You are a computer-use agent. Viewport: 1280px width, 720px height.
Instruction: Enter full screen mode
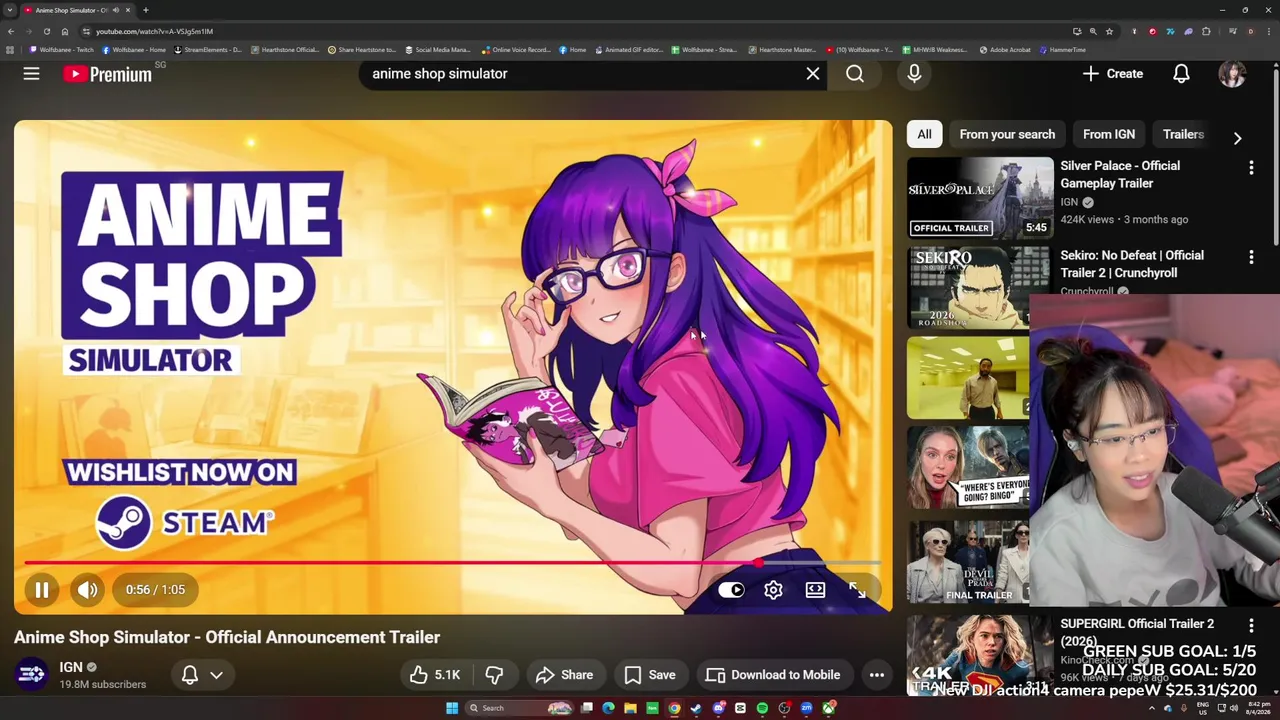click(857, 590)
